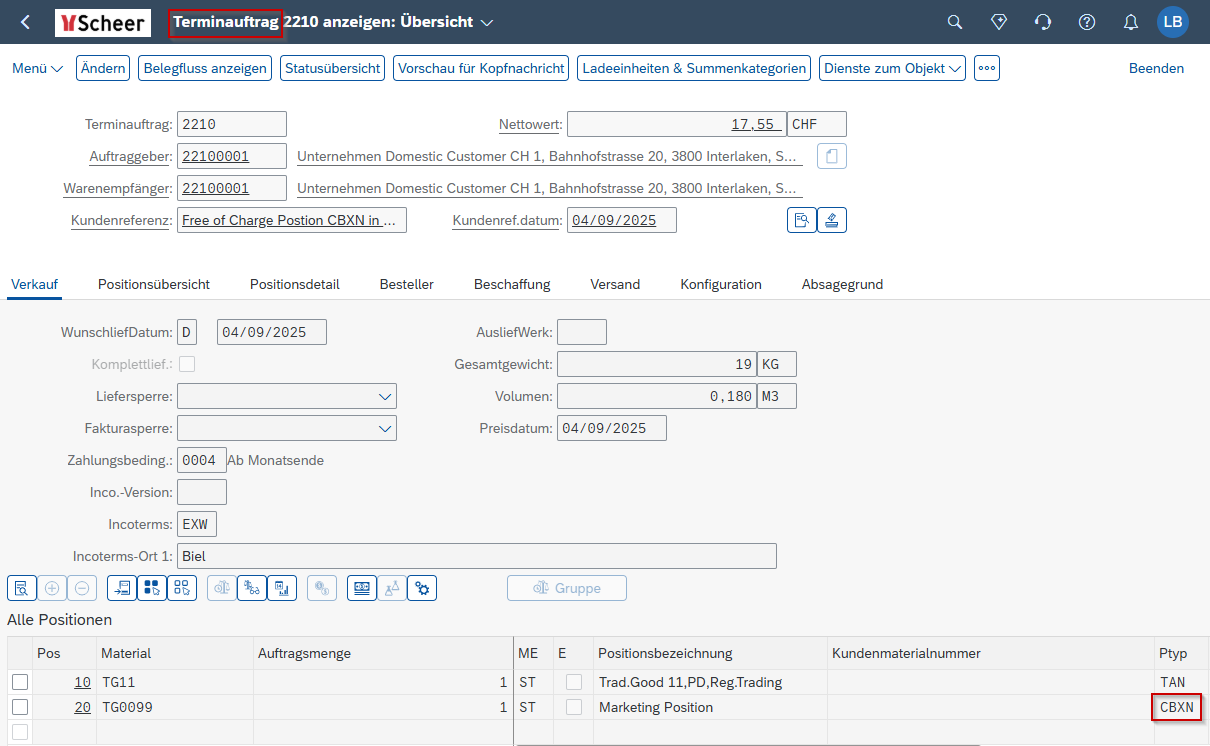Switch to the Versand tab

pos(615,284)
